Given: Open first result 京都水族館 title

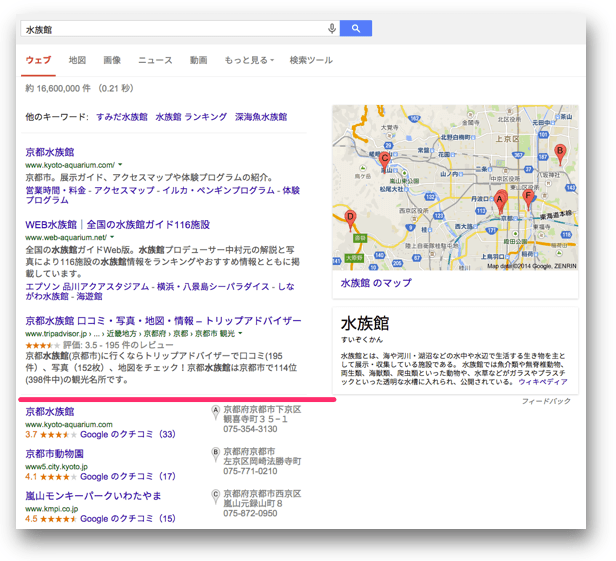Looking at the screenshot, I should point(50,152).
